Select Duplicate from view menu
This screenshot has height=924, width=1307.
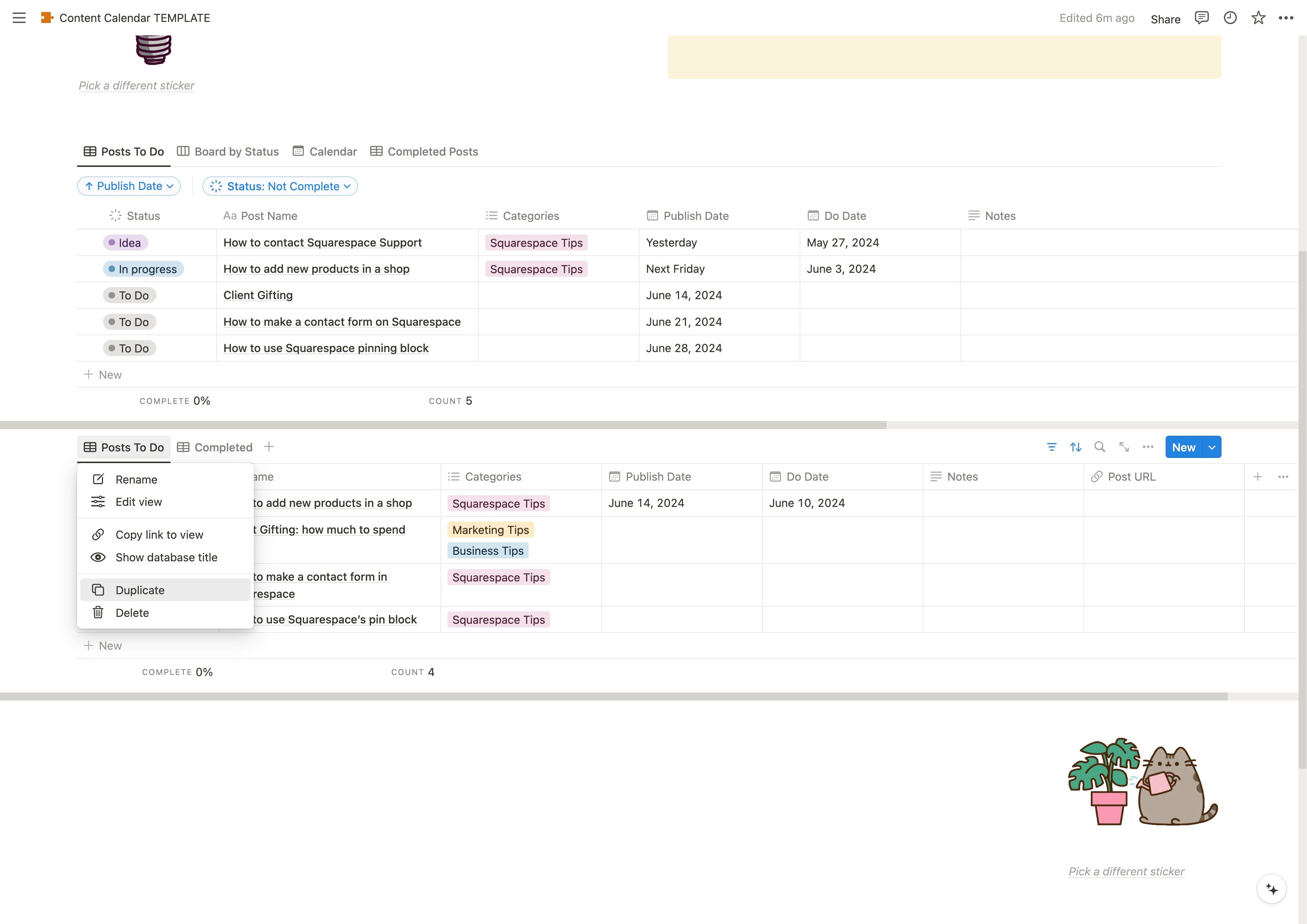(140, 591)
